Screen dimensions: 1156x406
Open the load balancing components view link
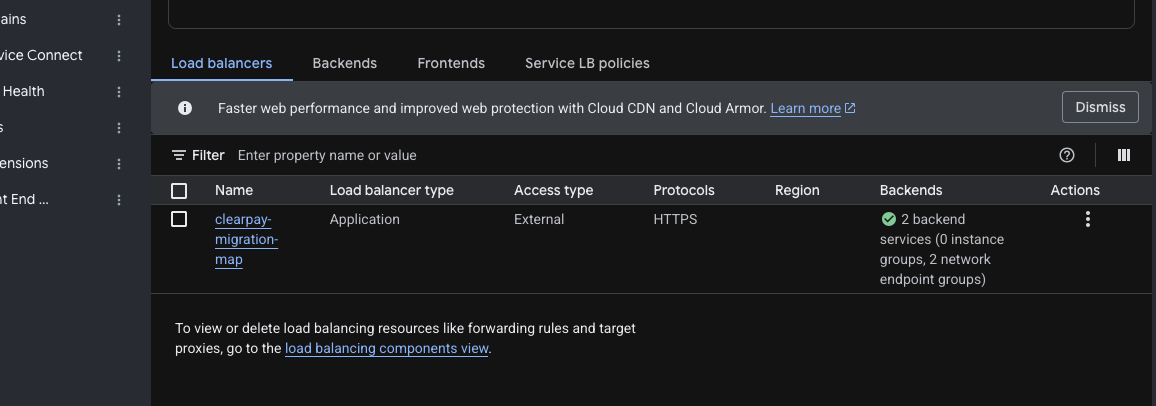click(x=386, y=349)
